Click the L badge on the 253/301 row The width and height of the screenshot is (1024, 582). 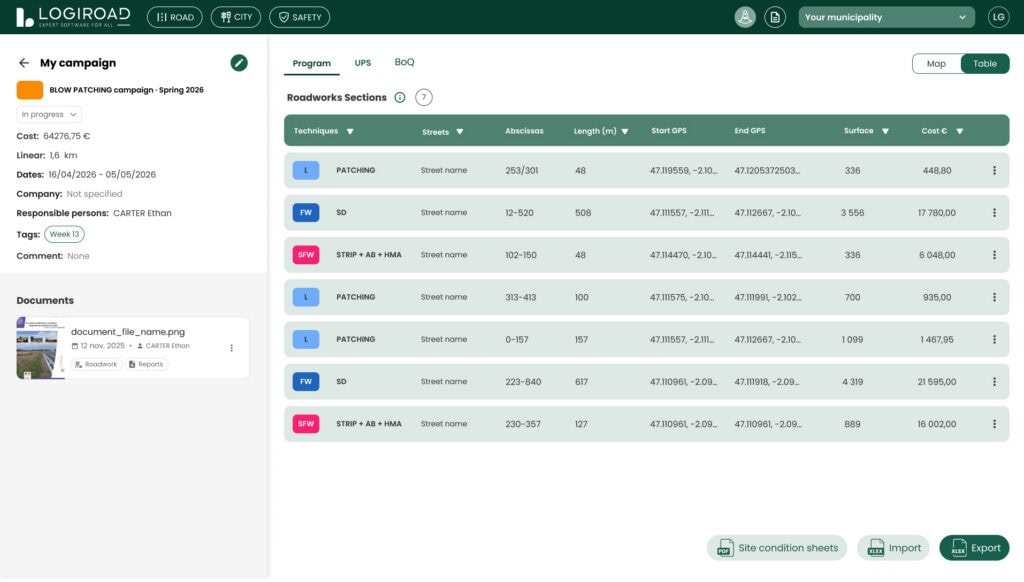[306, 170]
